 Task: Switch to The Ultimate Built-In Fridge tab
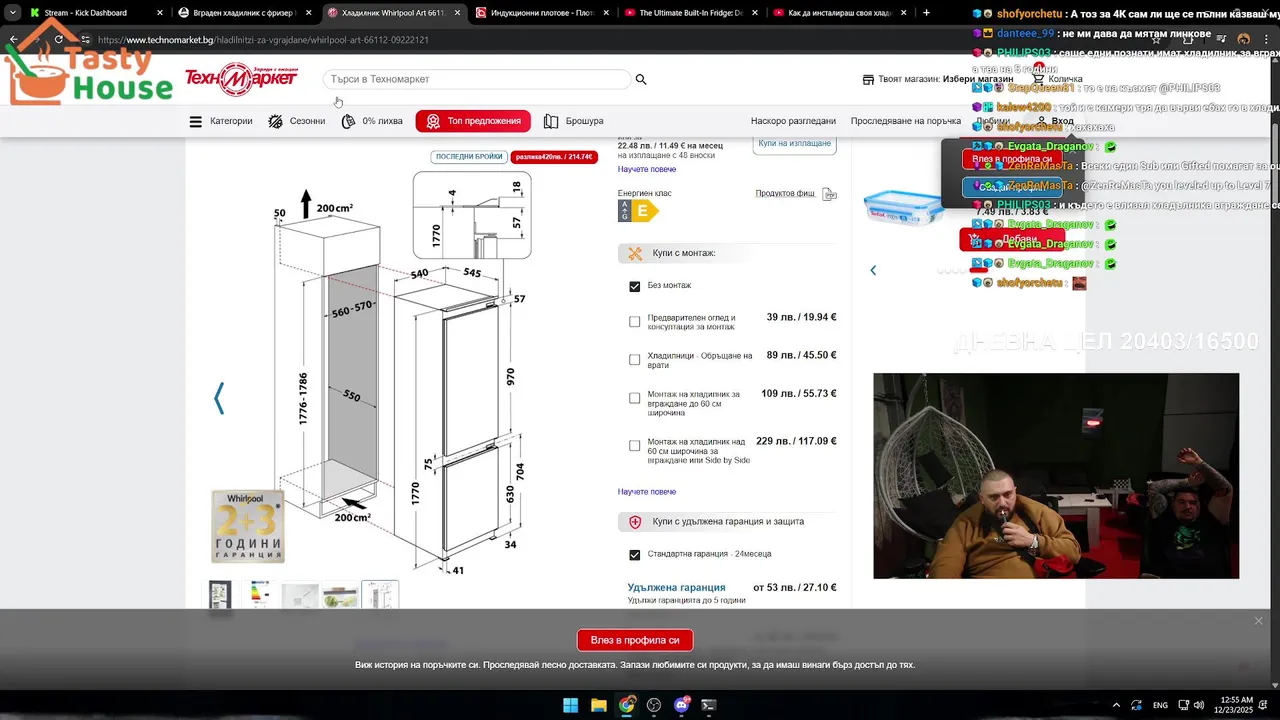point(691,13)
